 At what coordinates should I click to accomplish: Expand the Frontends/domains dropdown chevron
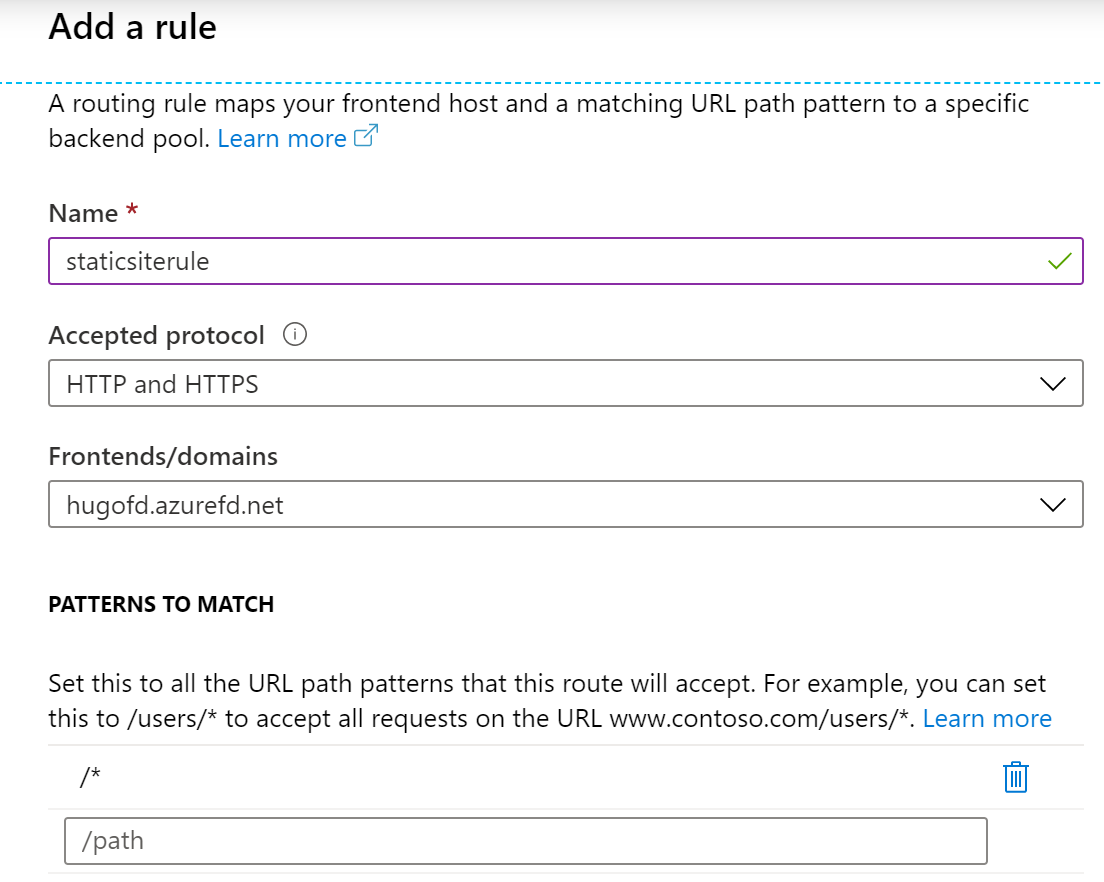click(x=1053, y=505)
